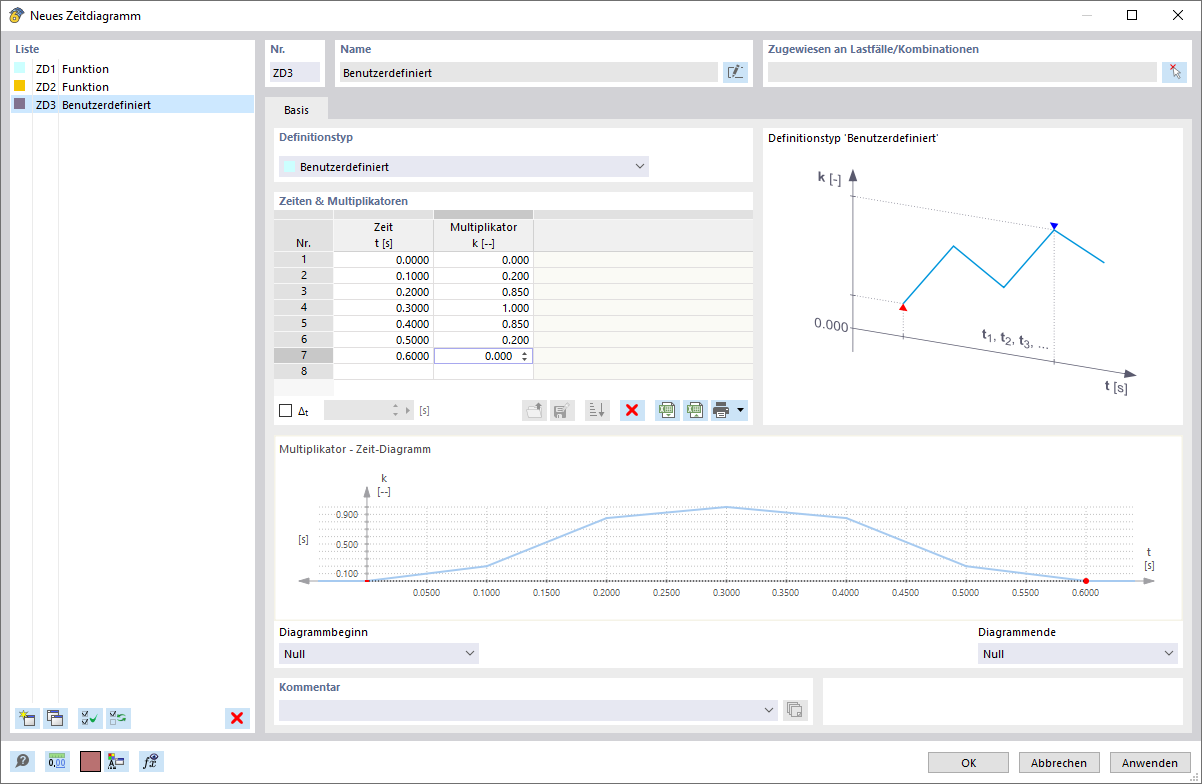Click the open-from-folder icon under the table

point(534,410)
